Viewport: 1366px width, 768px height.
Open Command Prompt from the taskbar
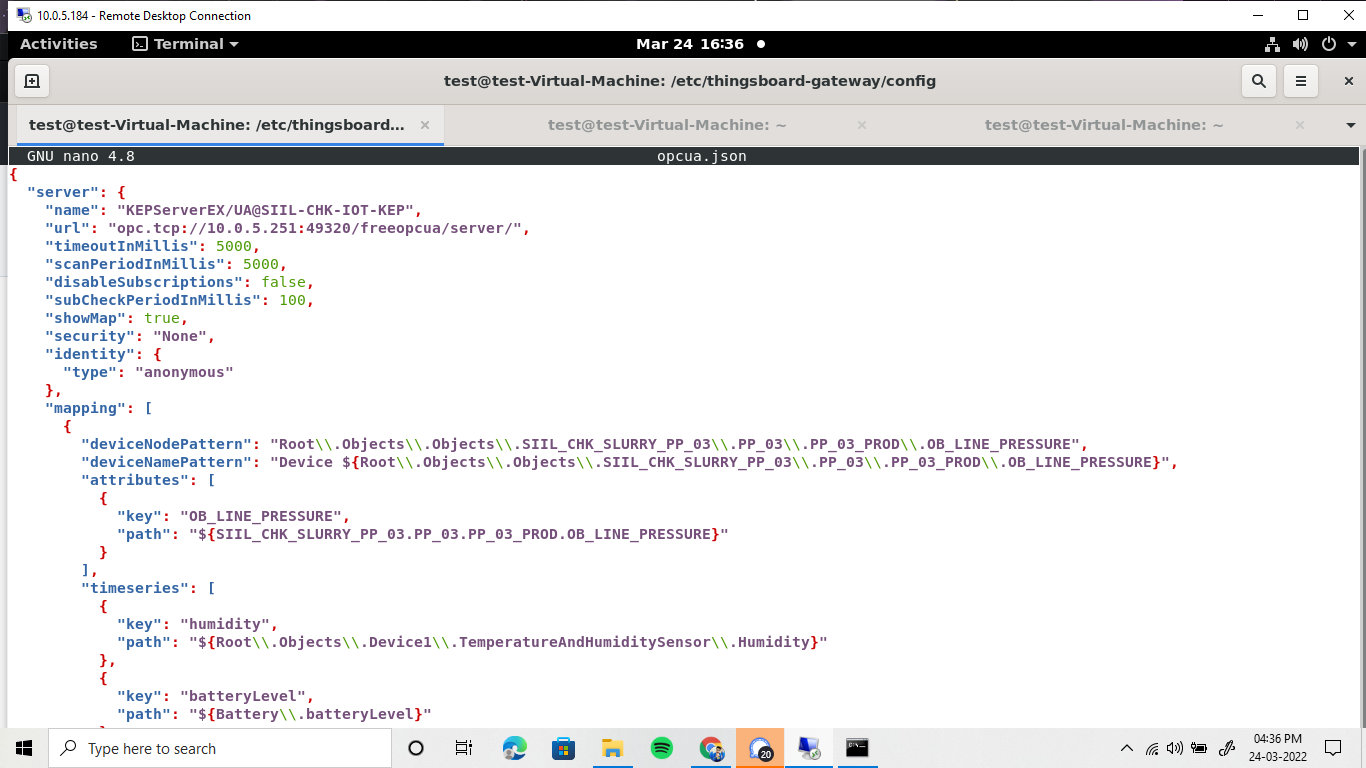pyautogui.click(x=857, y=748)
